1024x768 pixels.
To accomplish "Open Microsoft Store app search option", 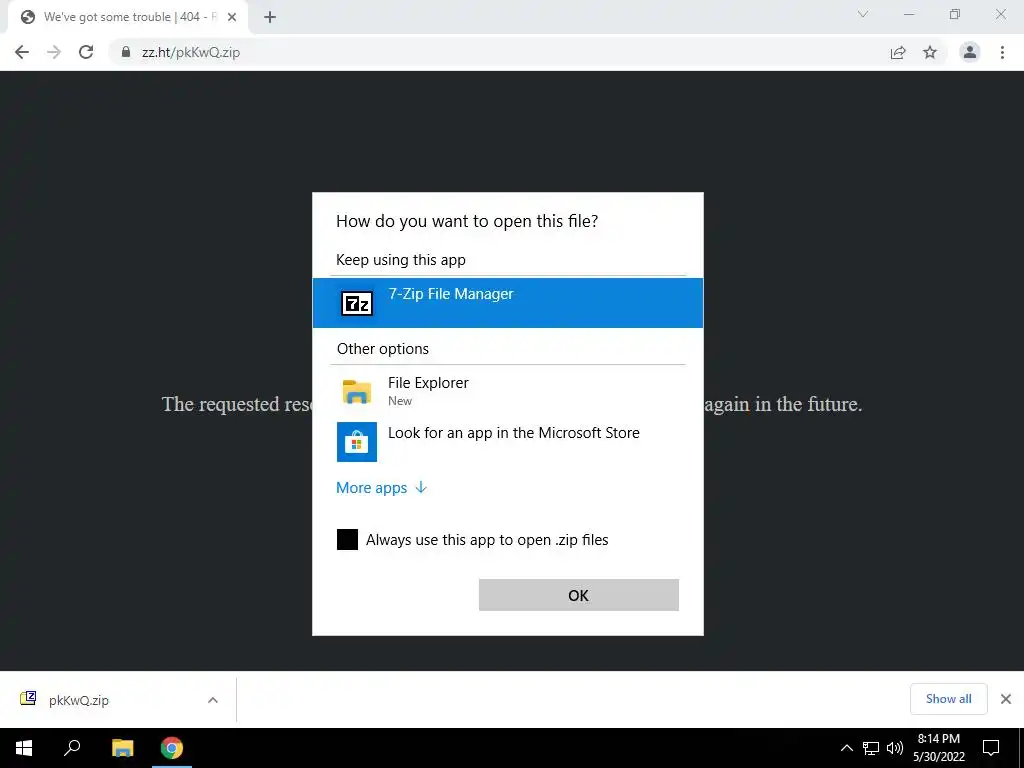I will pyautogui.click(x=507, y=441).
